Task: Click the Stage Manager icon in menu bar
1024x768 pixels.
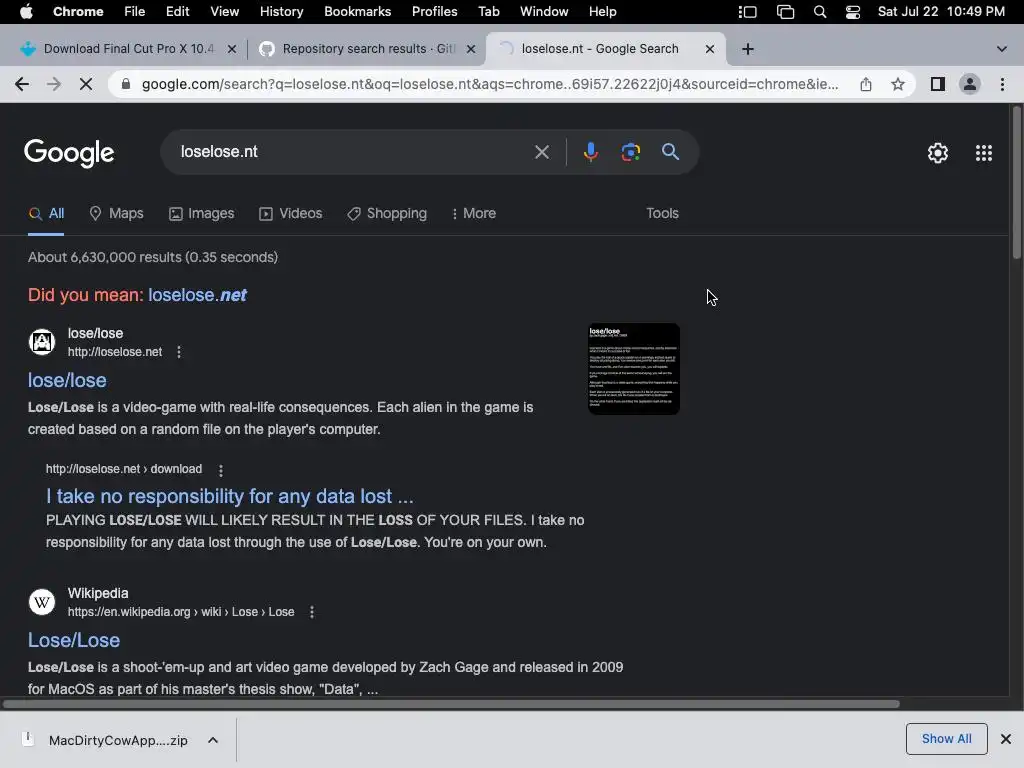Action: (747, 12)
